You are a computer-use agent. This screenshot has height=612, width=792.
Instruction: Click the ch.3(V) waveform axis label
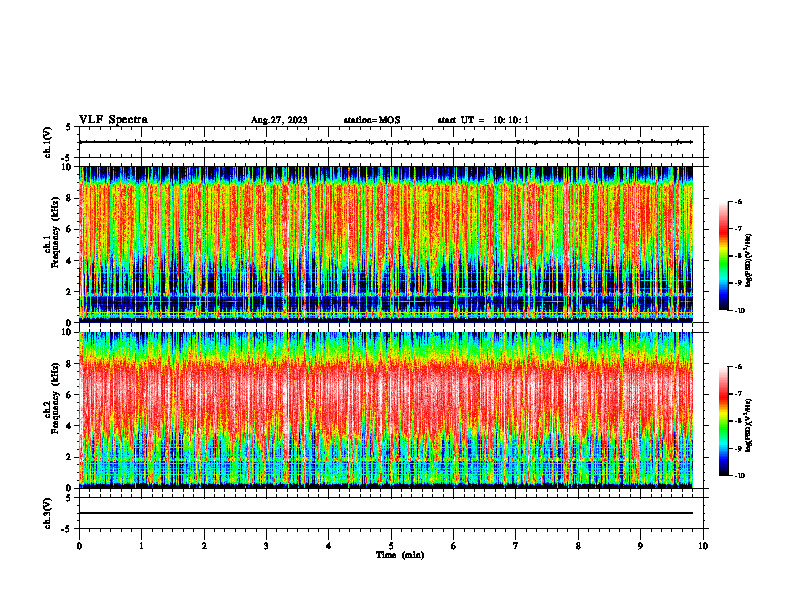click(47, 513)
